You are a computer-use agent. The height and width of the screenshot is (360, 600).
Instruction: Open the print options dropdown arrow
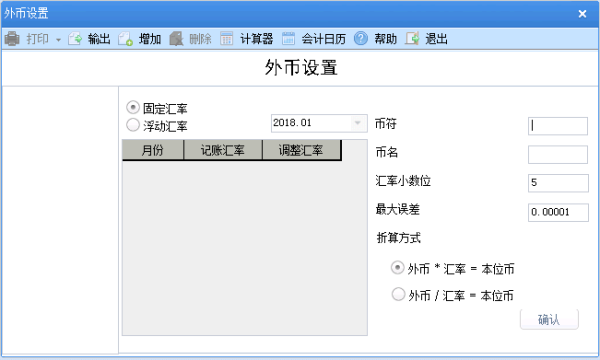coord(58,39)
